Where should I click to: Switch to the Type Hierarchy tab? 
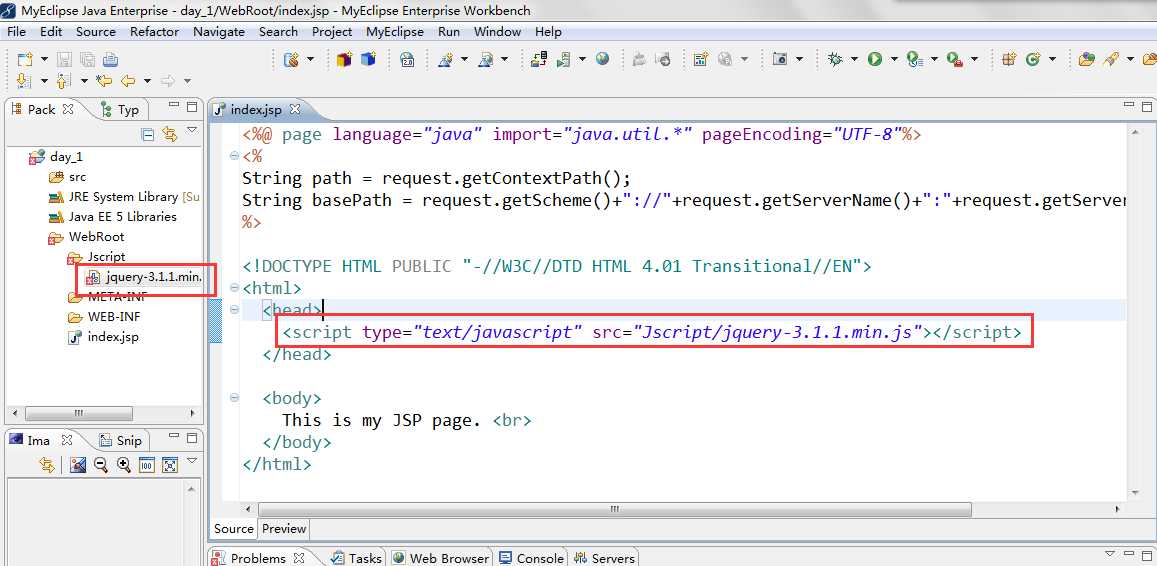[x=120, y=109]
